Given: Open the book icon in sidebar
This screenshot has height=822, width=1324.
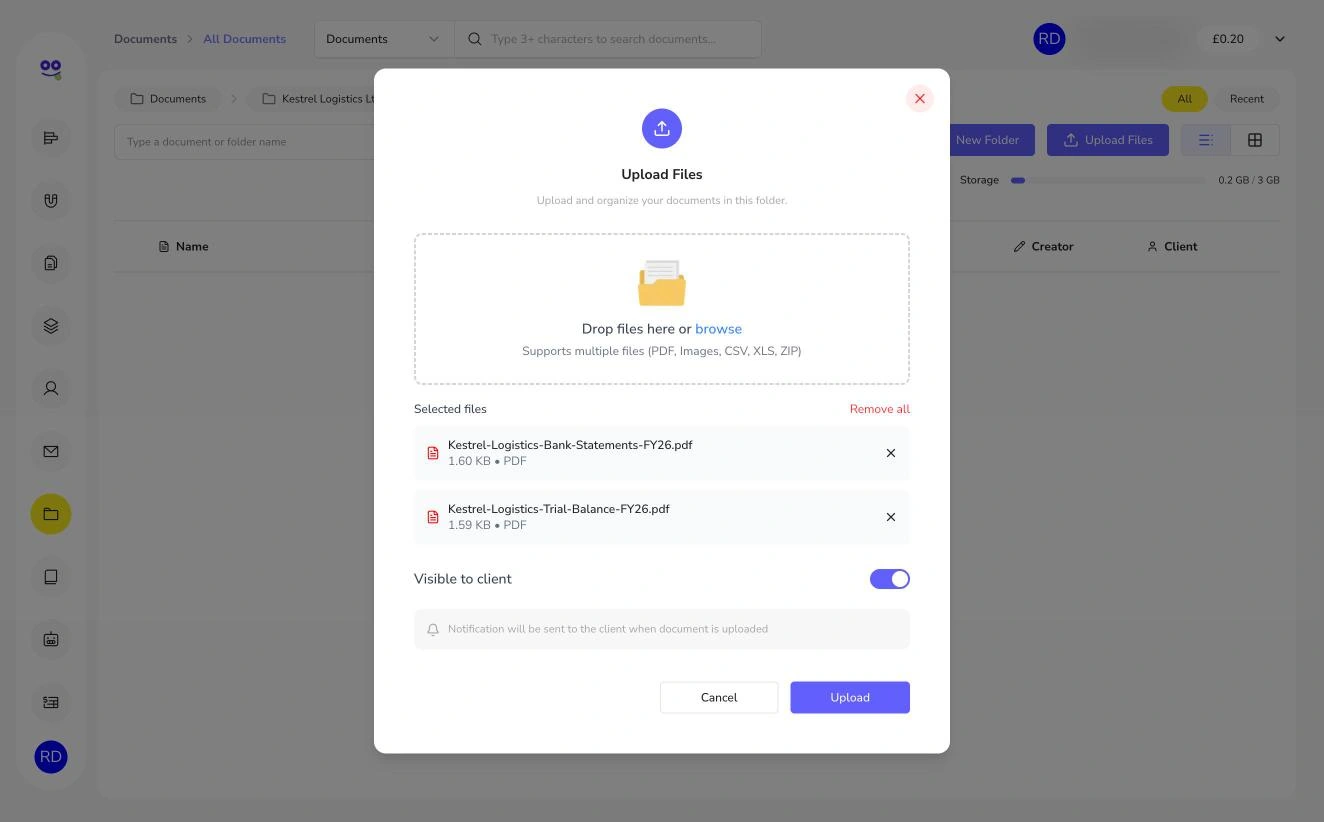Looking at the screenshot, I should [51, 577].
